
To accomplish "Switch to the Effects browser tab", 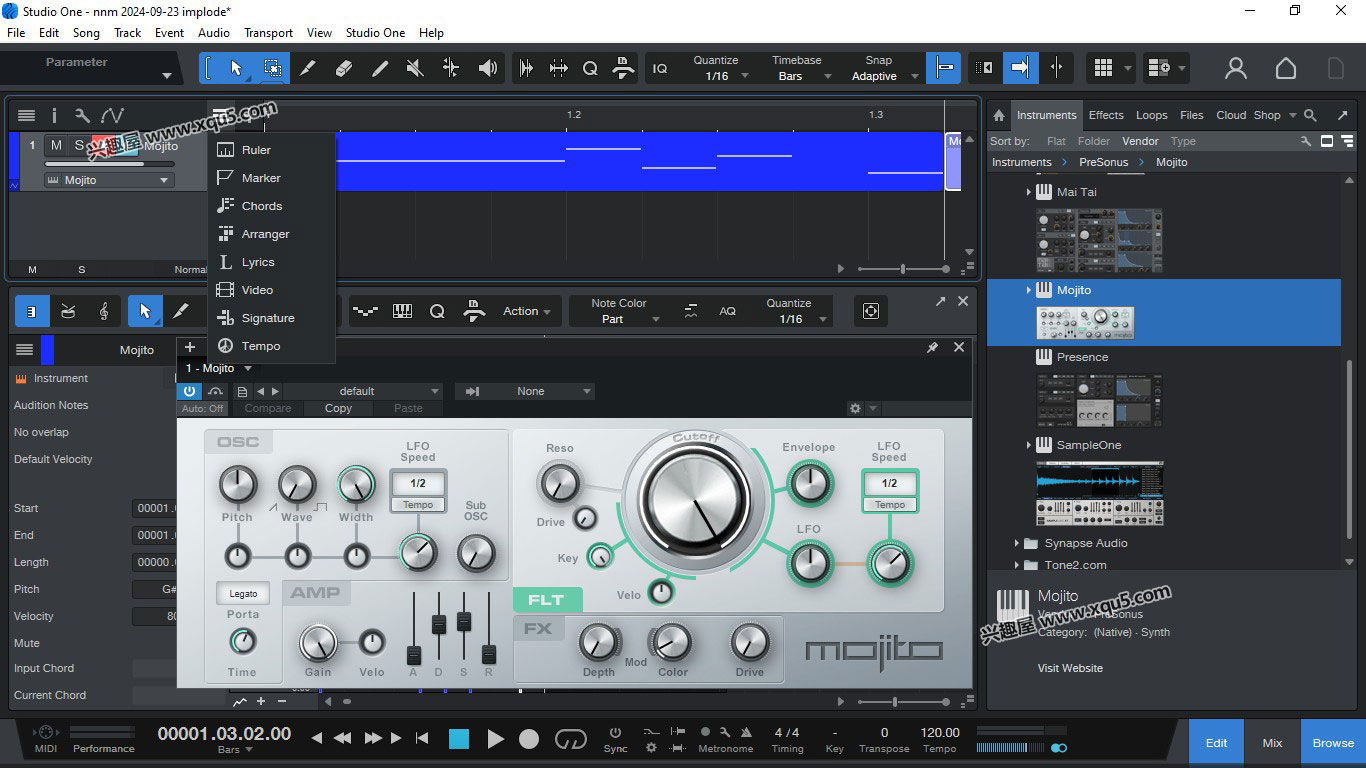I will point(1106,115).
